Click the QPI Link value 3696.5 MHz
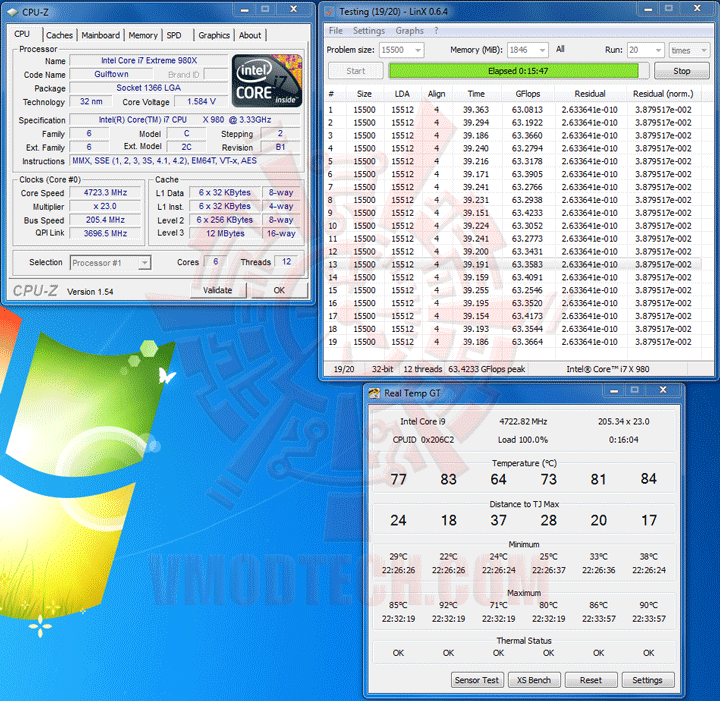 point(105,234)
